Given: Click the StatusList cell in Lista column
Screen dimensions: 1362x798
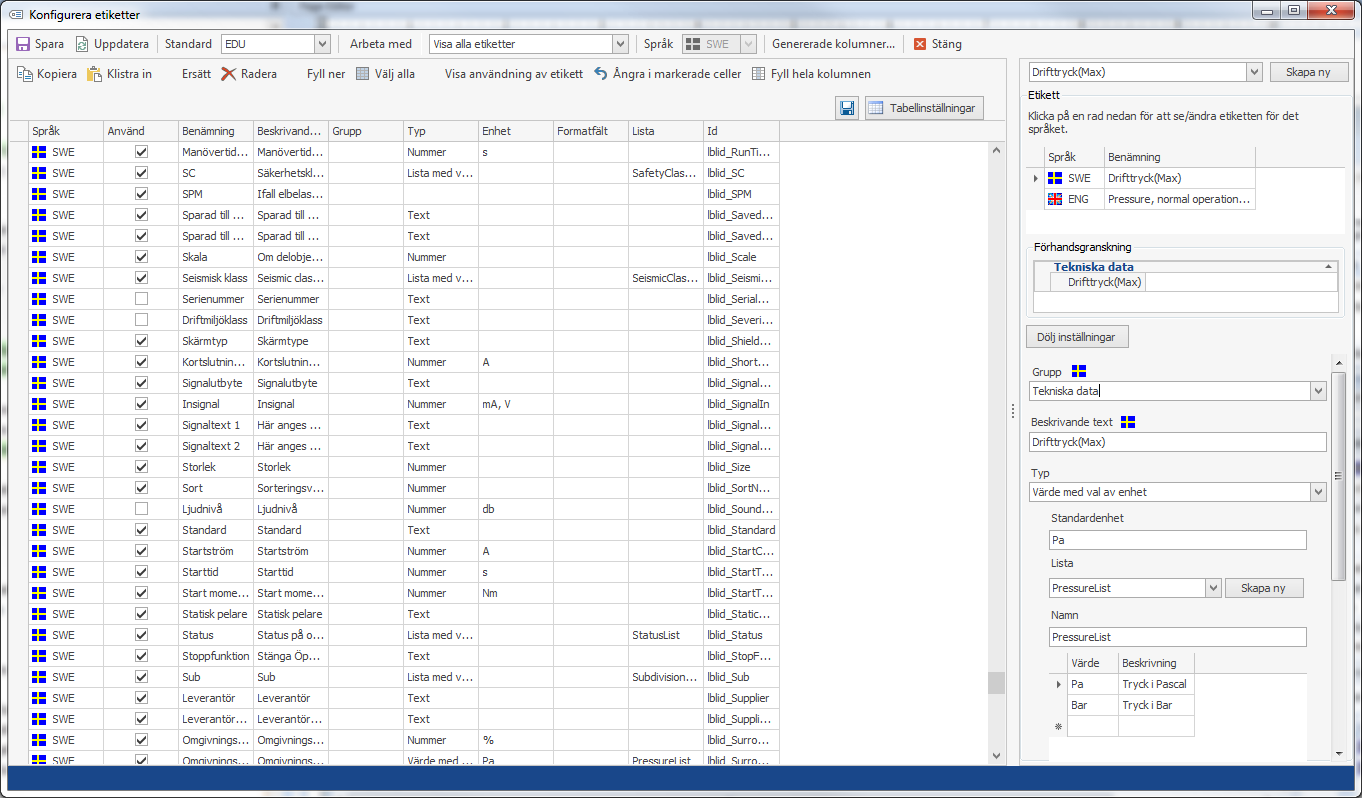Looking at the screenshot, I should [666, 635].
